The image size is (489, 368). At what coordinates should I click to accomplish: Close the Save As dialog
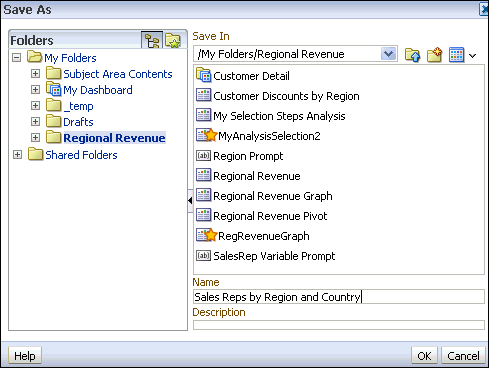tap(484, 9)
